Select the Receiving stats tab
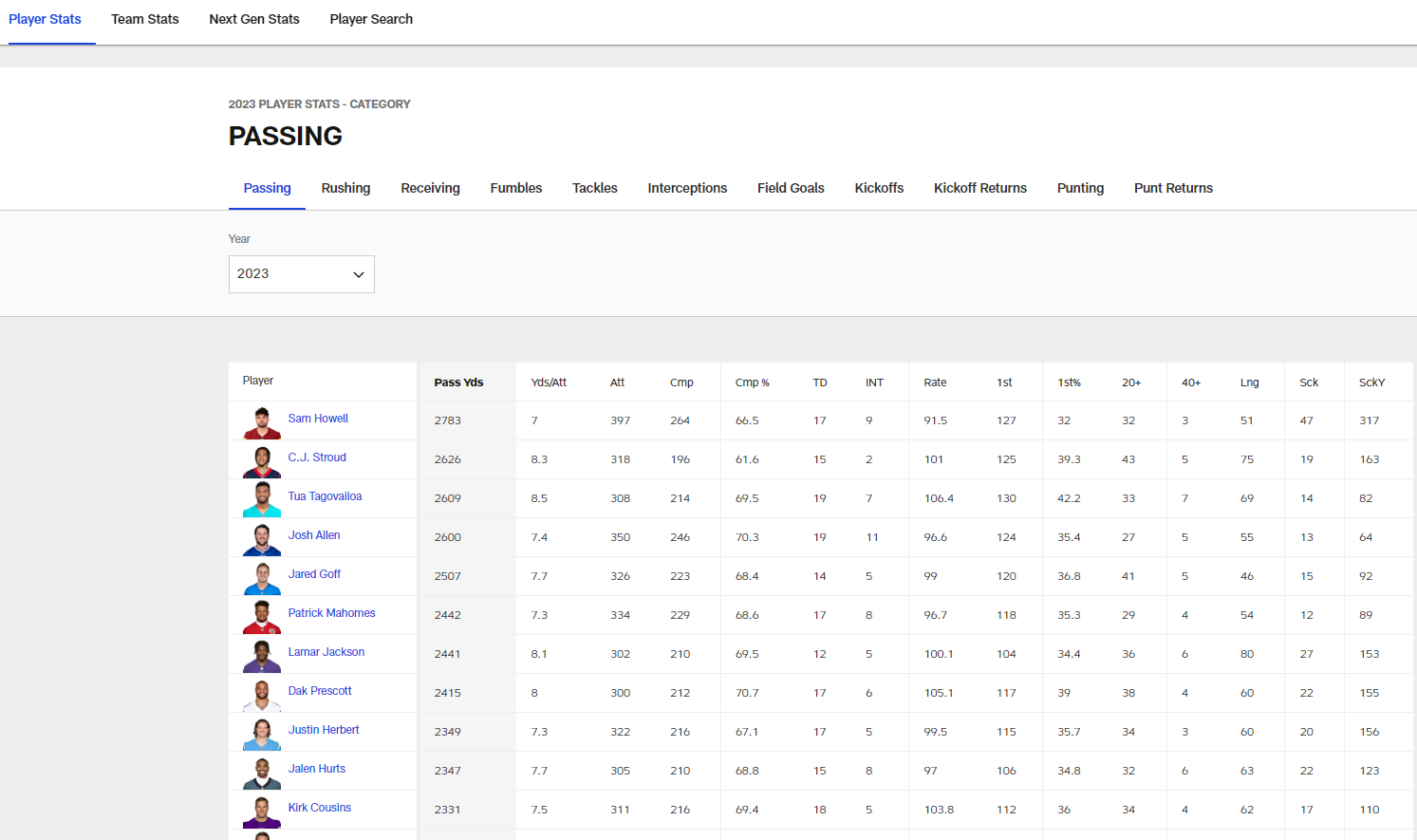 click(430, 188)
